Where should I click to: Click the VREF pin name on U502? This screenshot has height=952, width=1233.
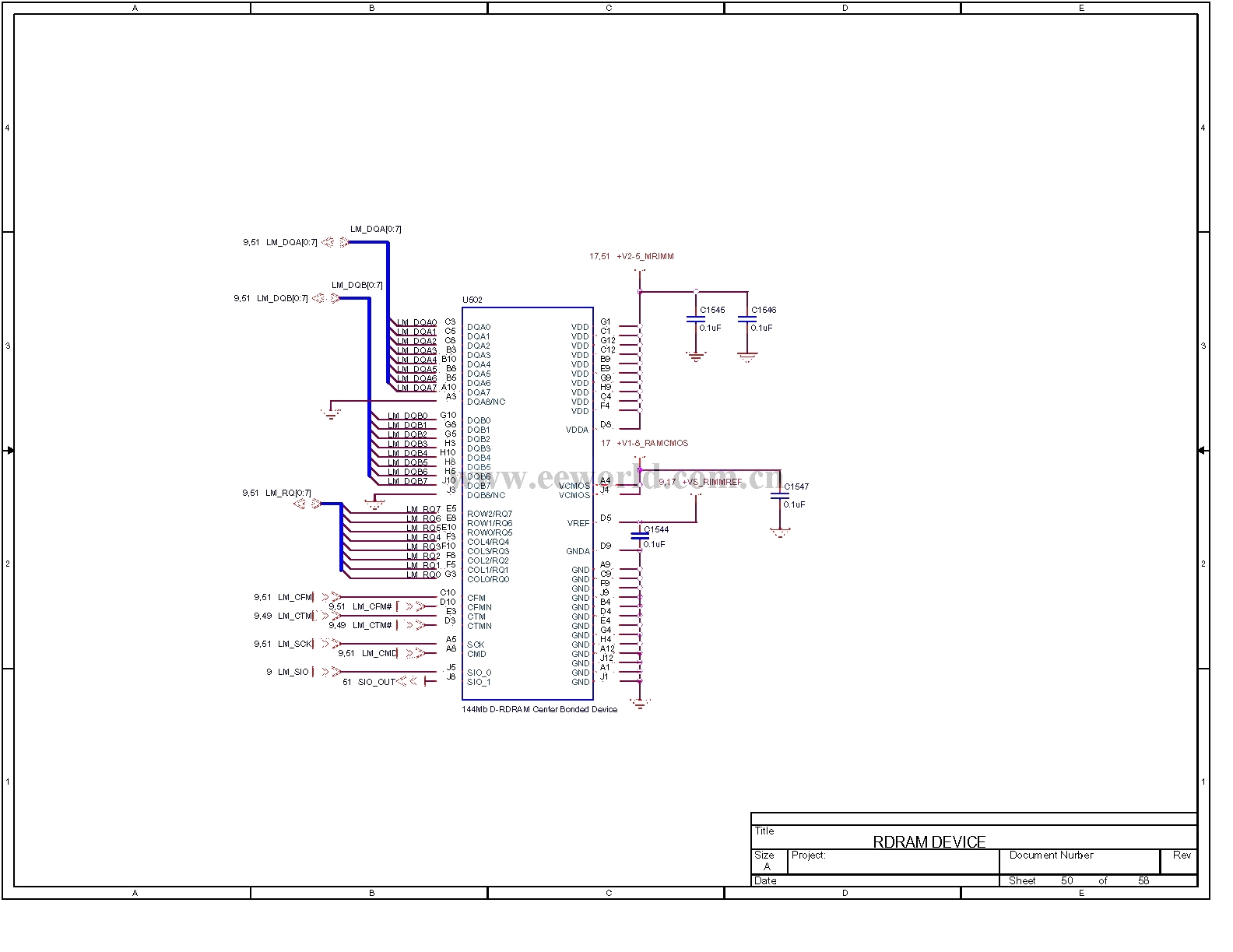(578, 523)
